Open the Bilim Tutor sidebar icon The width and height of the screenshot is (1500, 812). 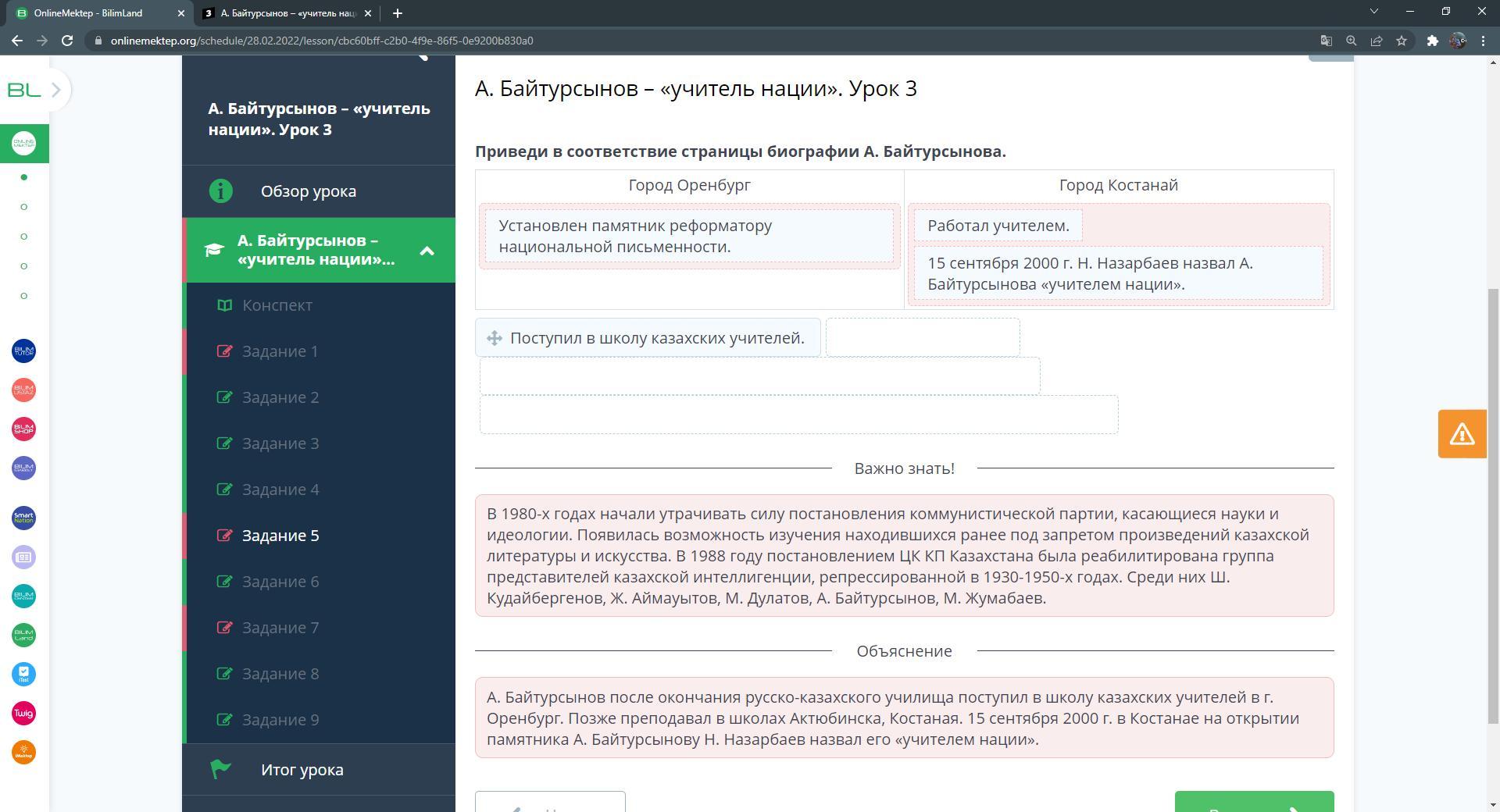(x=23, y=351)
